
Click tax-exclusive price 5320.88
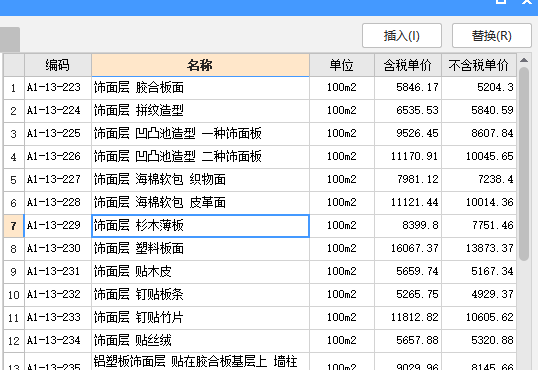point(479,341)
